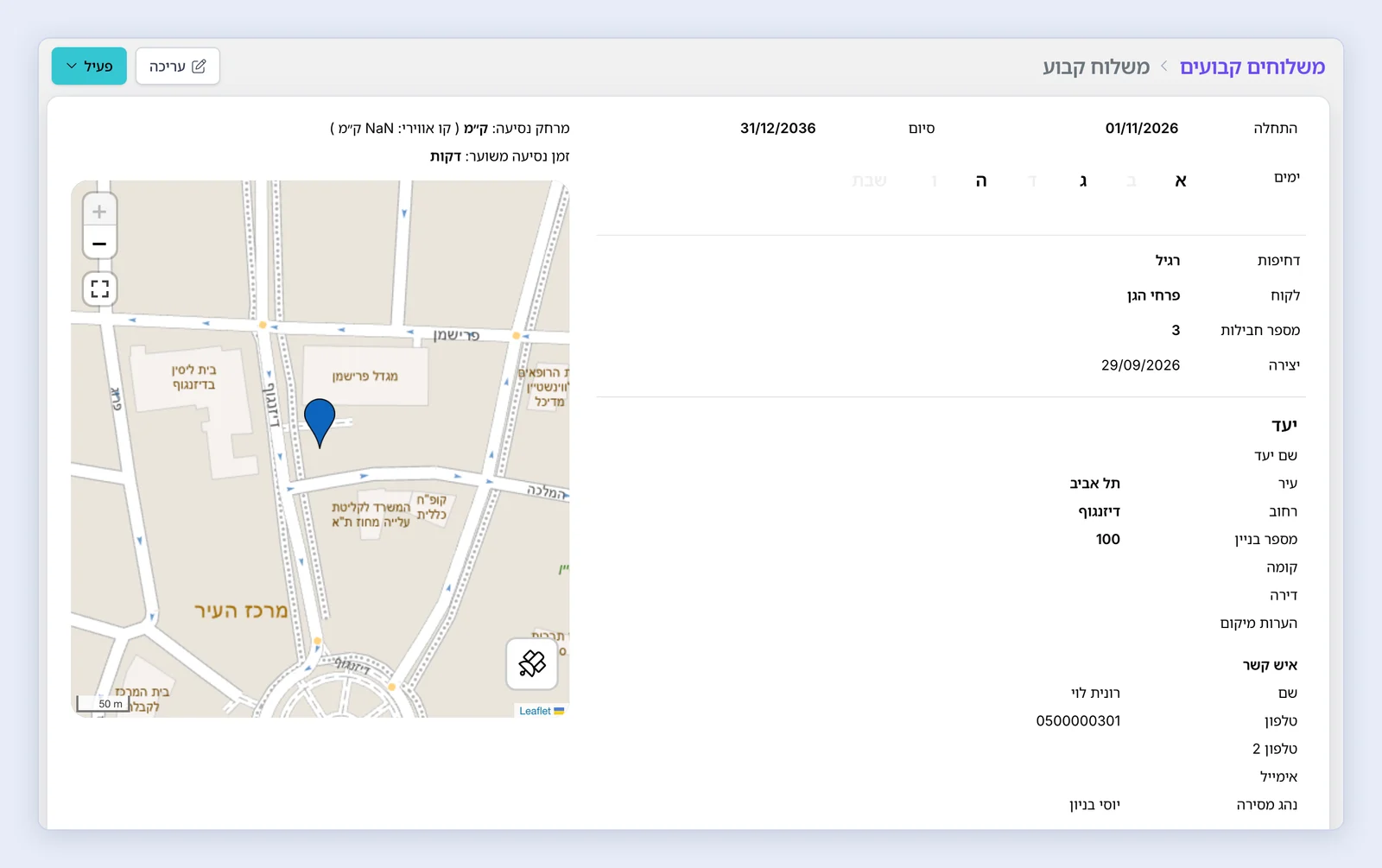Switch to satellite map layer
Screen dimensions: 1382x868
tap(532, 663)
